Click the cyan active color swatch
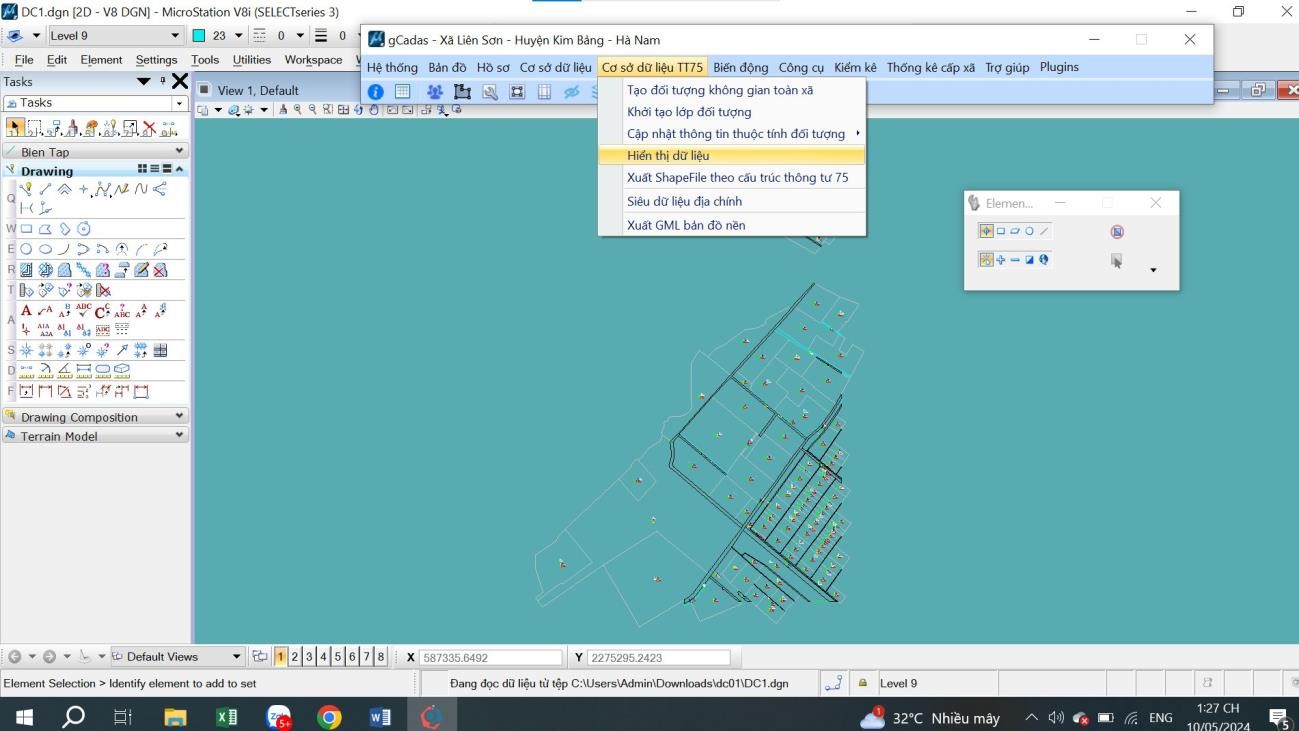Viewport: 1299px width, 731px height. tap(199, 36)
